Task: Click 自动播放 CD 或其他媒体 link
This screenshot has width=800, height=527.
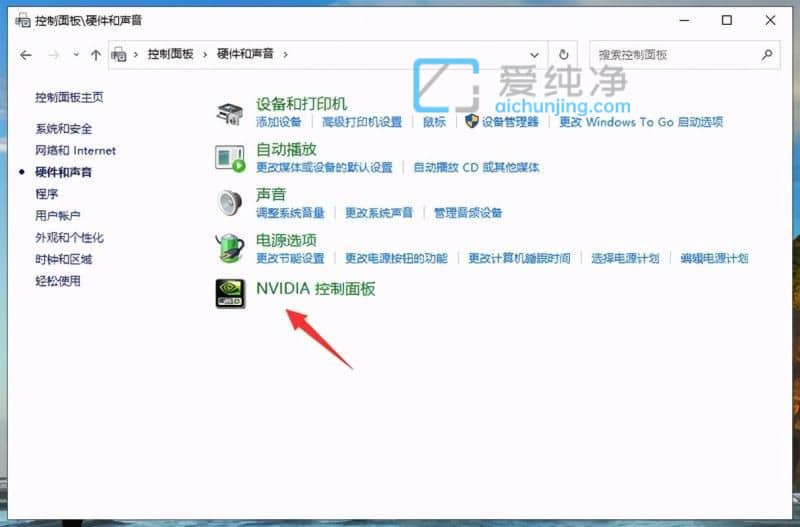Action: pyautogui.click(x=477, y=167)
